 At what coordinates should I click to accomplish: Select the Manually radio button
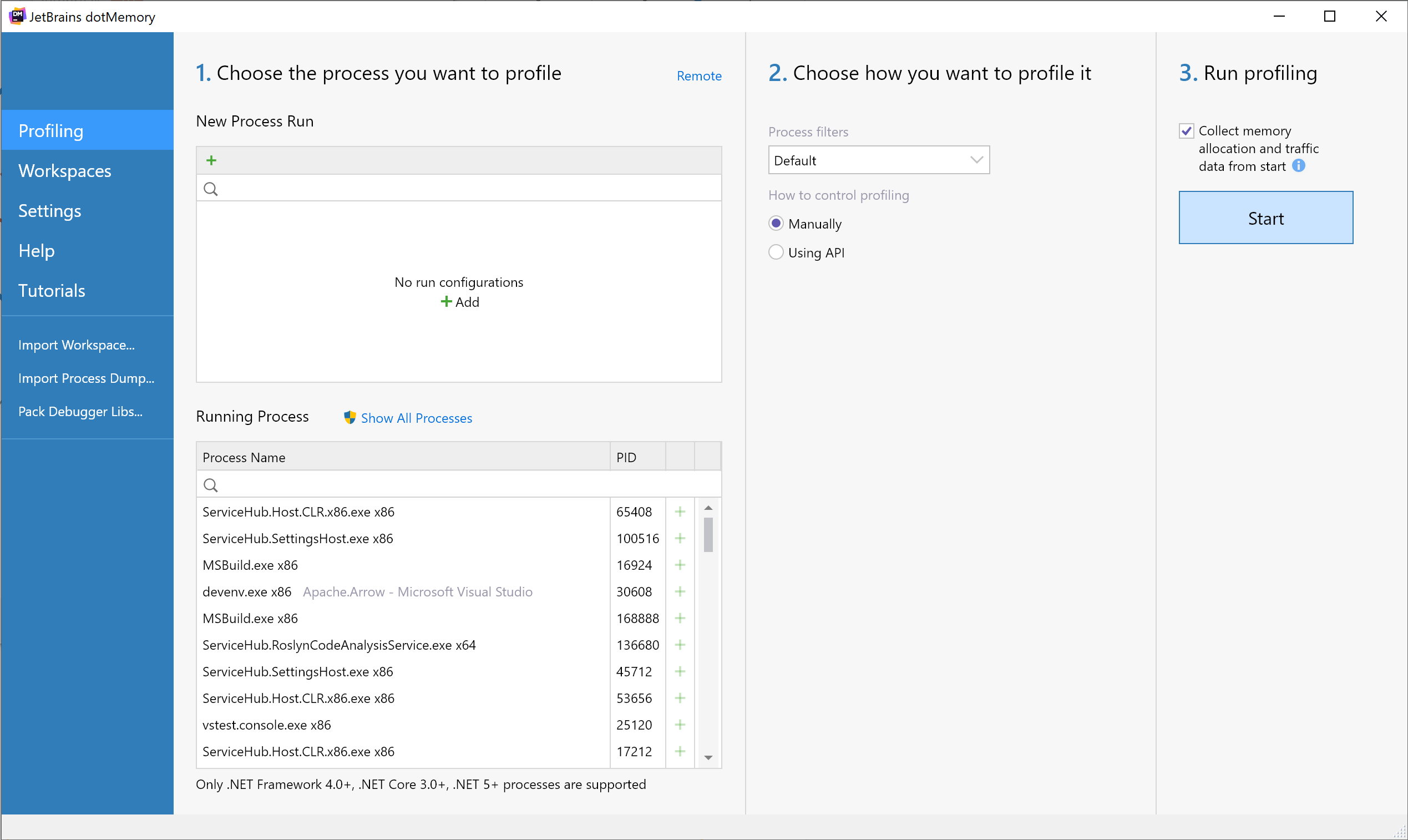click(x=776, y=224)
